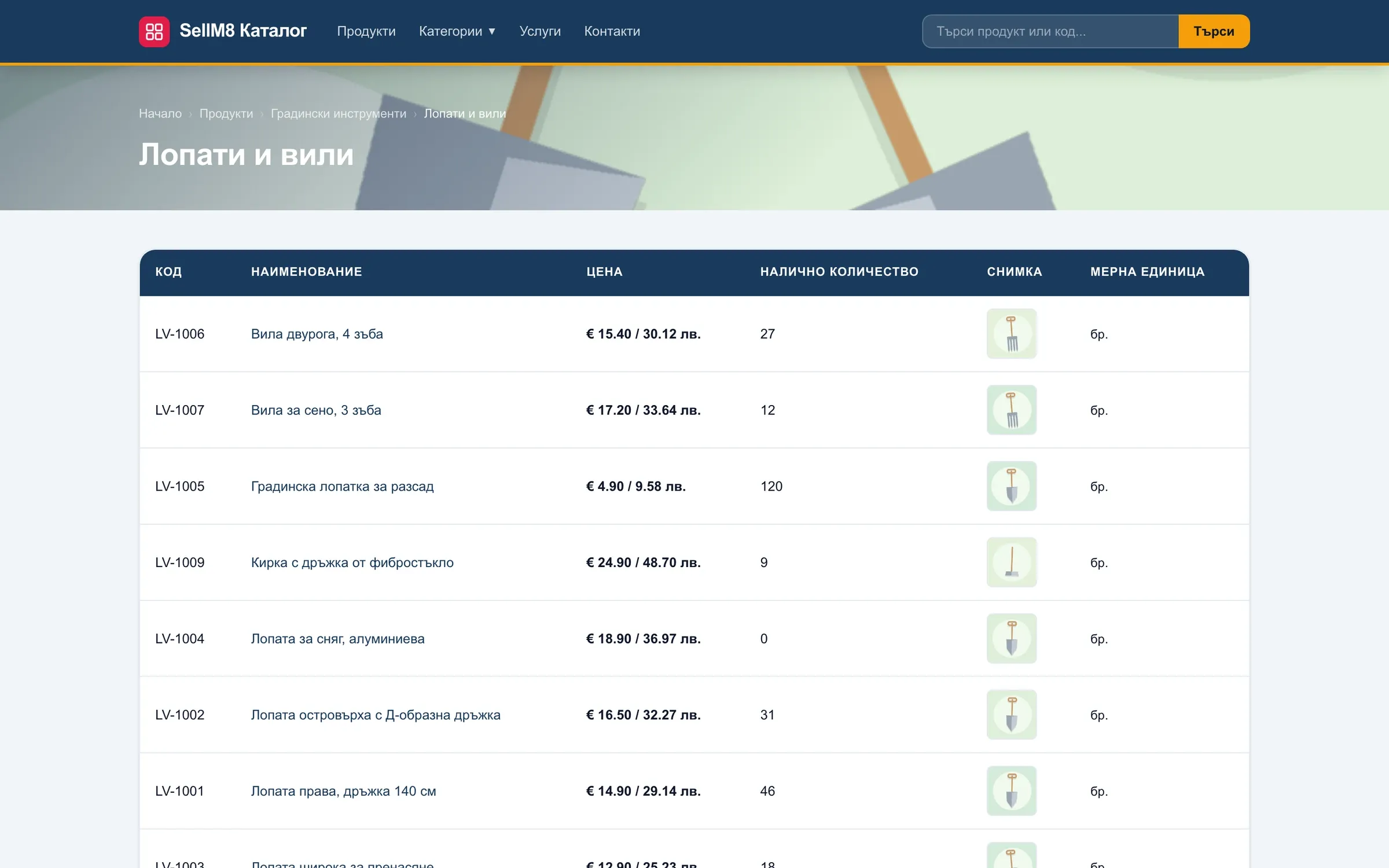
Task: Open Лопата за сняг thumbnail image
Action: [1012, 639]
